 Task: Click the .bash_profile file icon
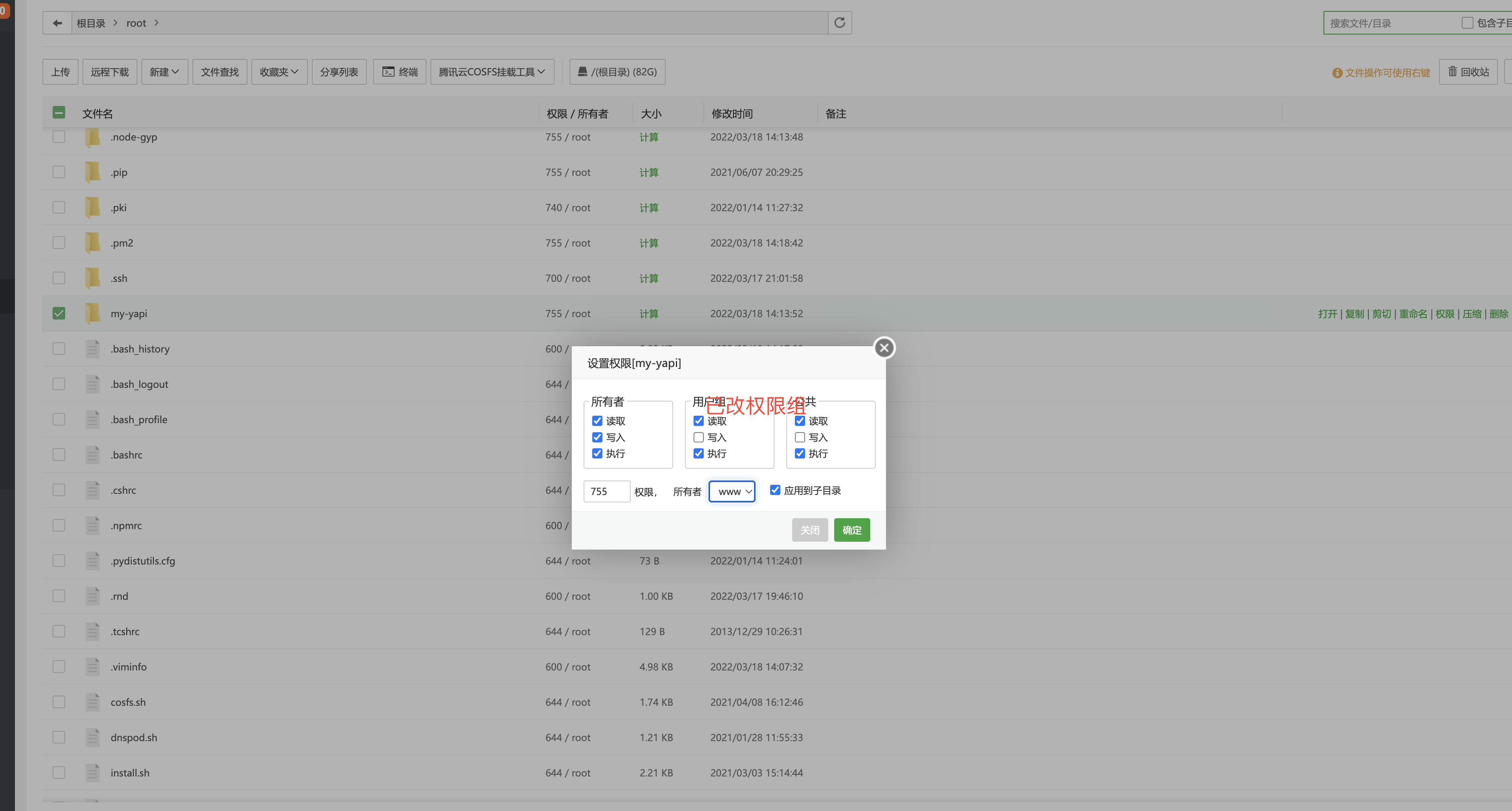point(92,419)
